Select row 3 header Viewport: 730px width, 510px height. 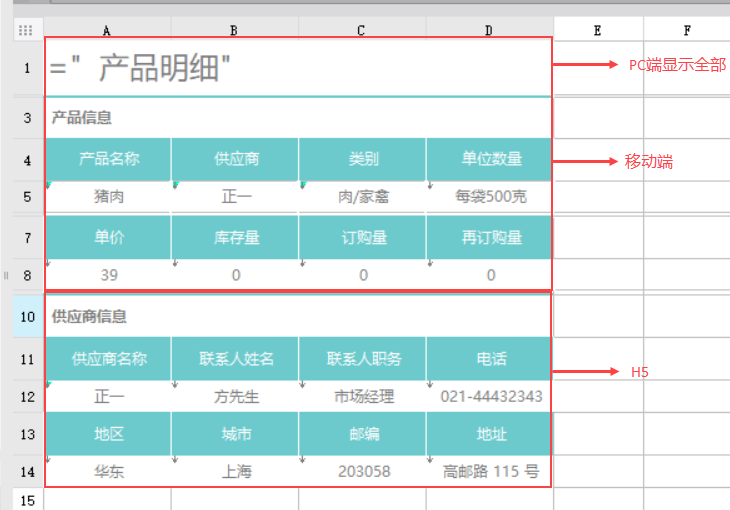coord(27,118)
